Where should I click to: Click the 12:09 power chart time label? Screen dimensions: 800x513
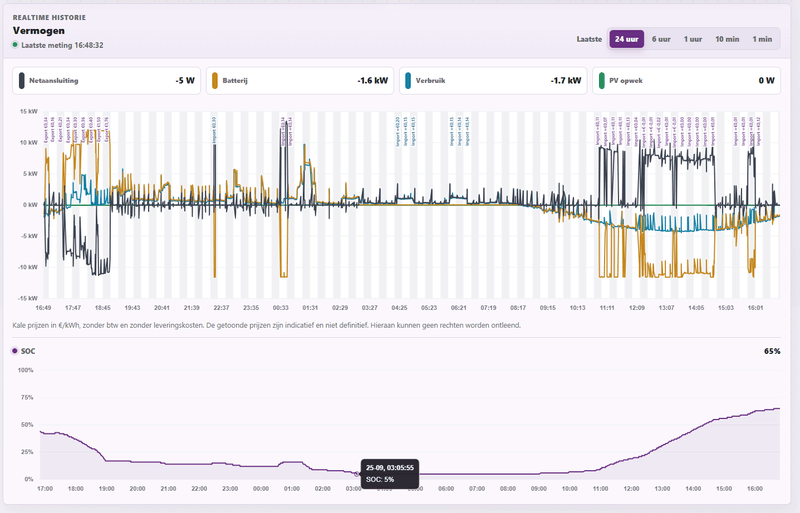coord(637,308)
